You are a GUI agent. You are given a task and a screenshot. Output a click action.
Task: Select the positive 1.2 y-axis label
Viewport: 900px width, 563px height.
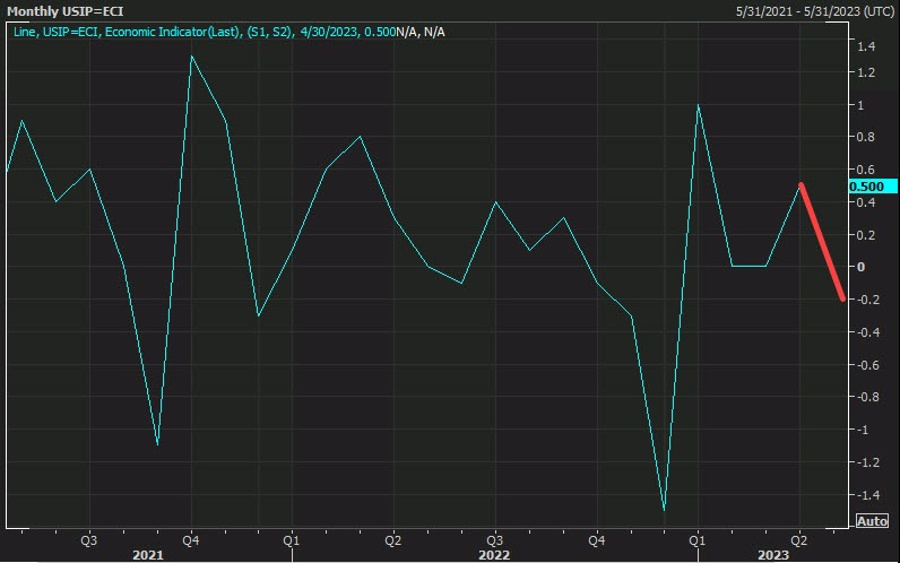pyautogui.click(x=865, y=72)
